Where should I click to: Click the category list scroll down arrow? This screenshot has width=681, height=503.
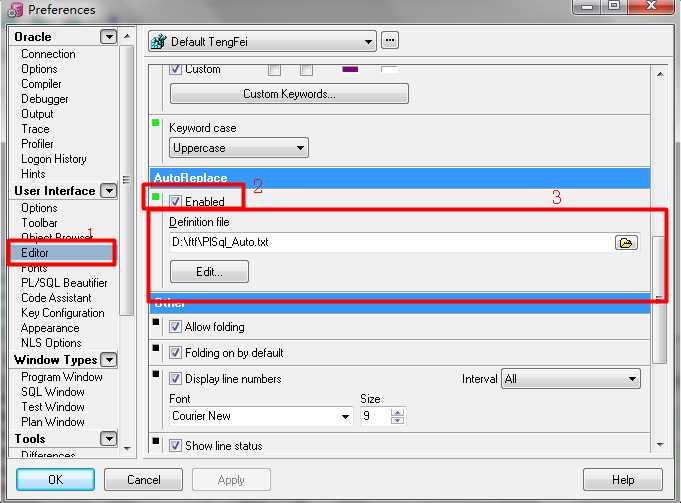127,448
